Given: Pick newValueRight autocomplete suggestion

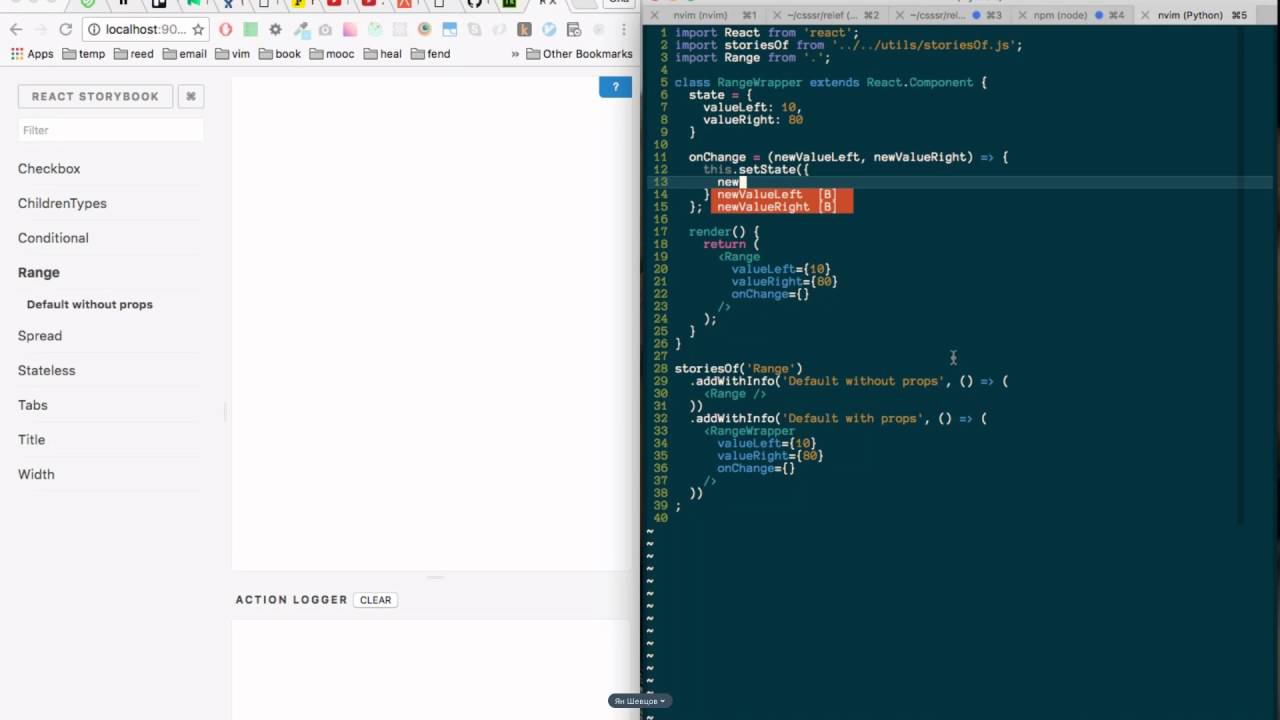Looking at the screenshot, I should (782, 207).
